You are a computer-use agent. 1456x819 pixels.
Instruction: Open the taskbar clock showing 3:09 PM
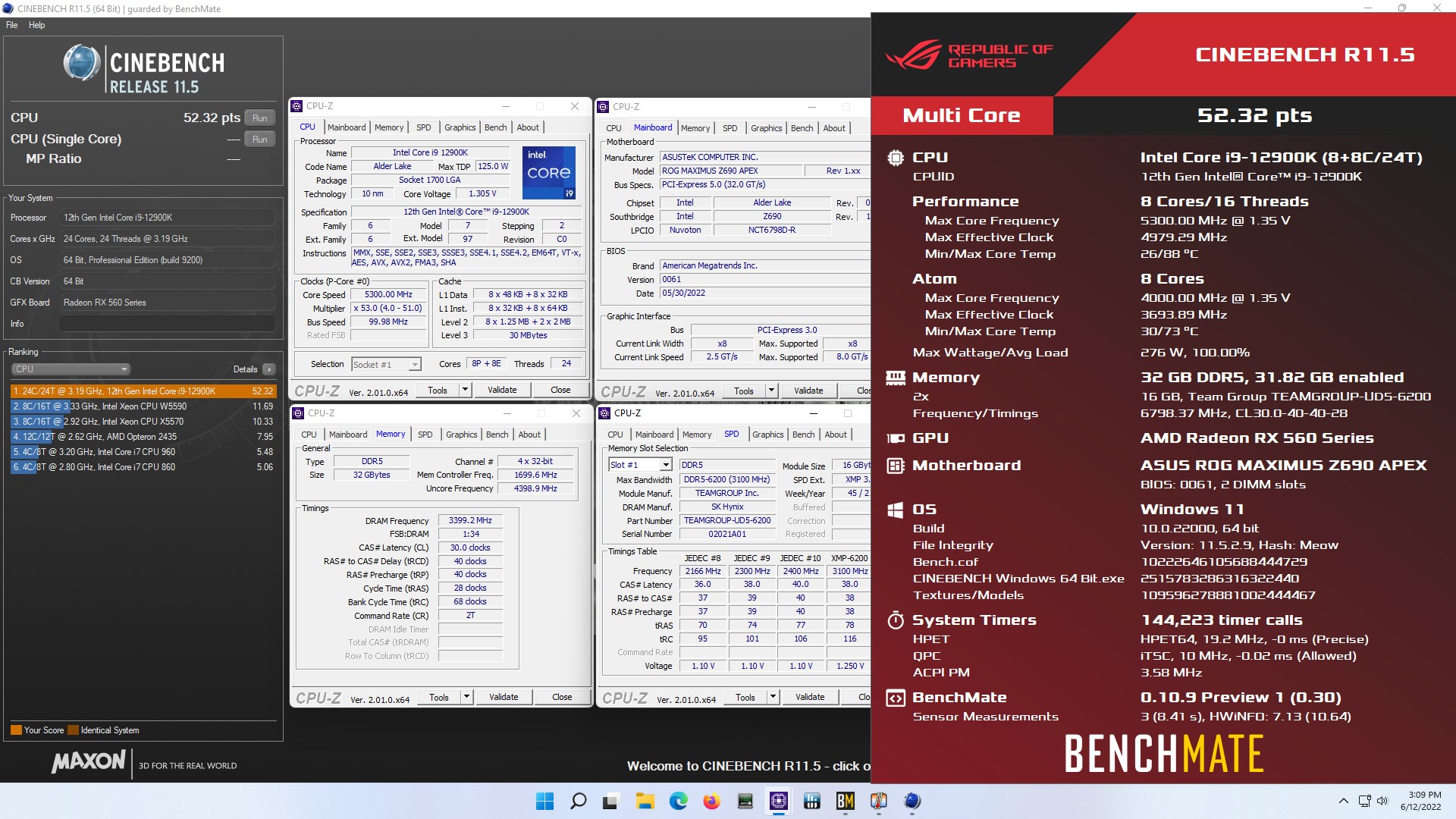[x=1421, y=801]
